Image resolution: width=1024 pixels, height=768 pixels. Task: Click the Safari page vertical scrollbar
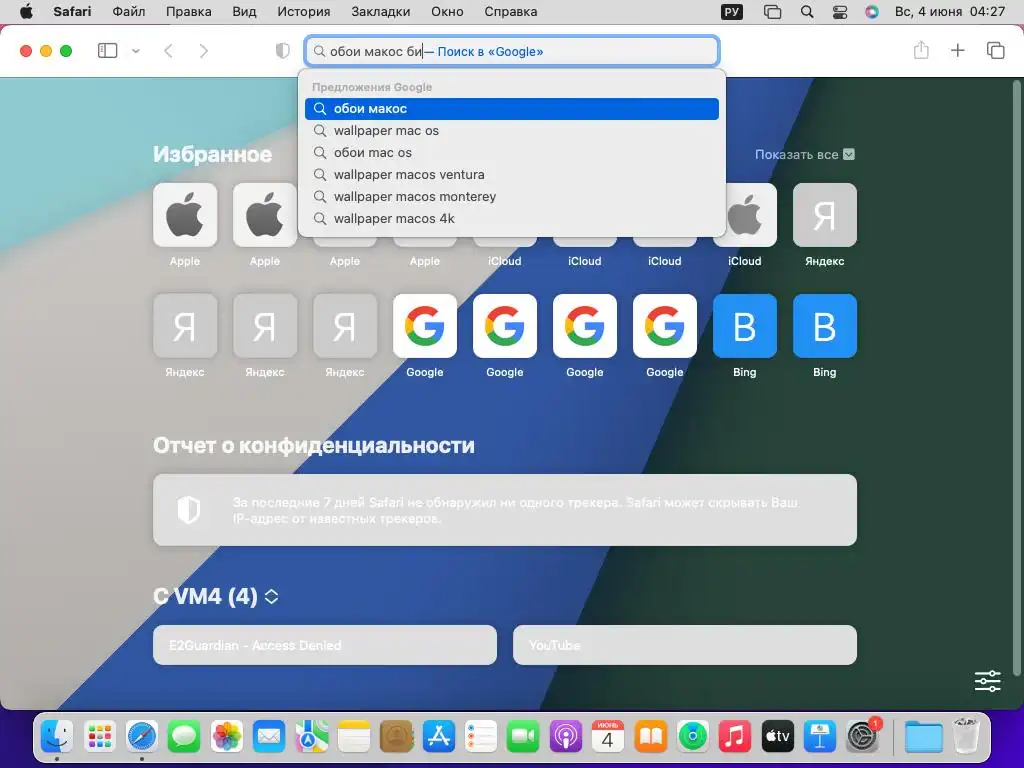coord(1016,379)
